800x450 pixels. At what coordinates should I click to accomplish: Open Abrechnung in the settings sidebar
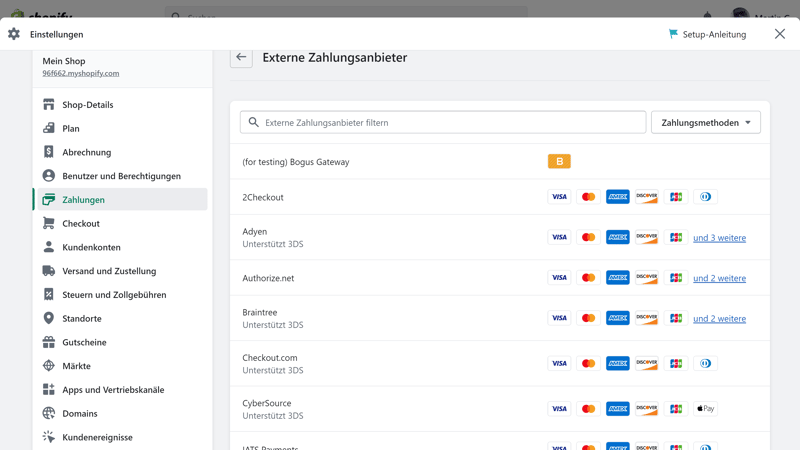point(87,152)
